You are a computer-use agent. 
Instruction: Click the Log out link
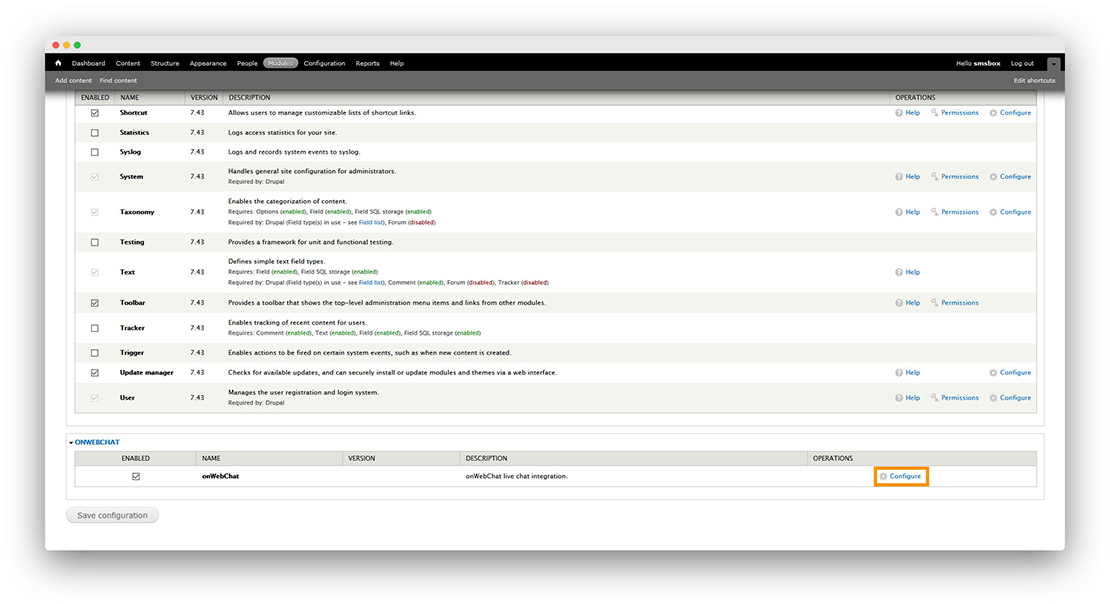pyautogui.click(x=1022, y=63)
